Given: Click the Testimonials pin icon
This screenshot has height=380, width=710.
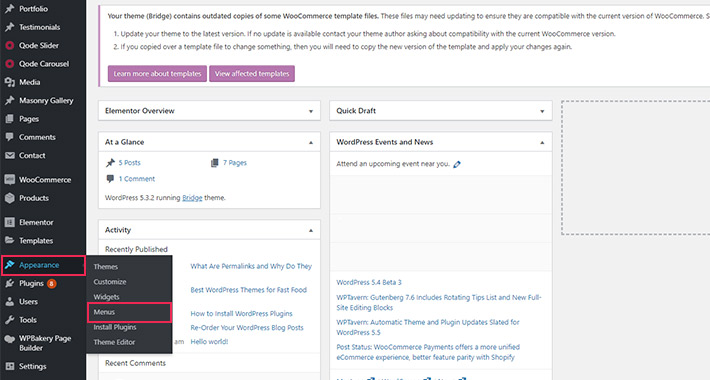Looking at the screenshot, I should (10, 27).
